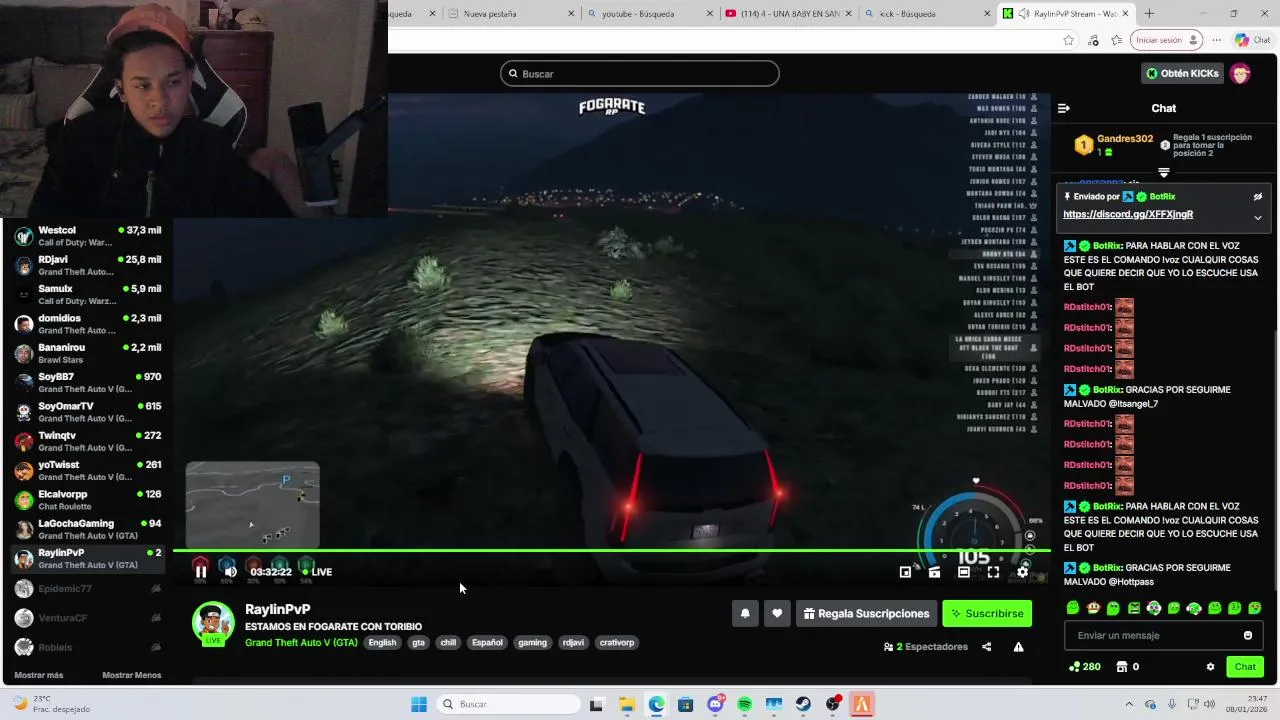1280x720 pixels.
Task: Open Westcol channel in sidebar
Action: pos(87,236)
